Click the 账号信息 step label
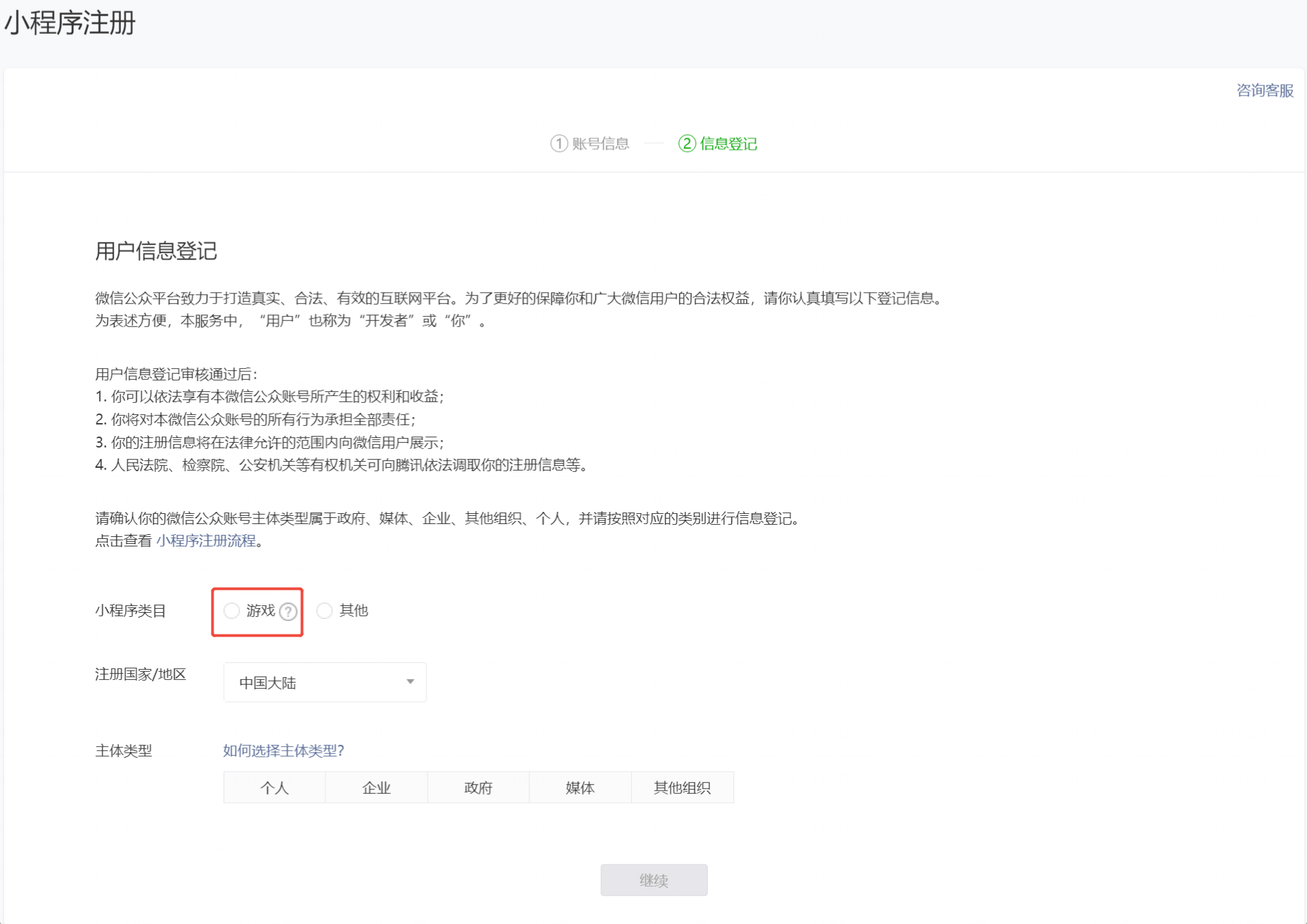The width and height of the screenshot is (1307, 924). point(601,144)
